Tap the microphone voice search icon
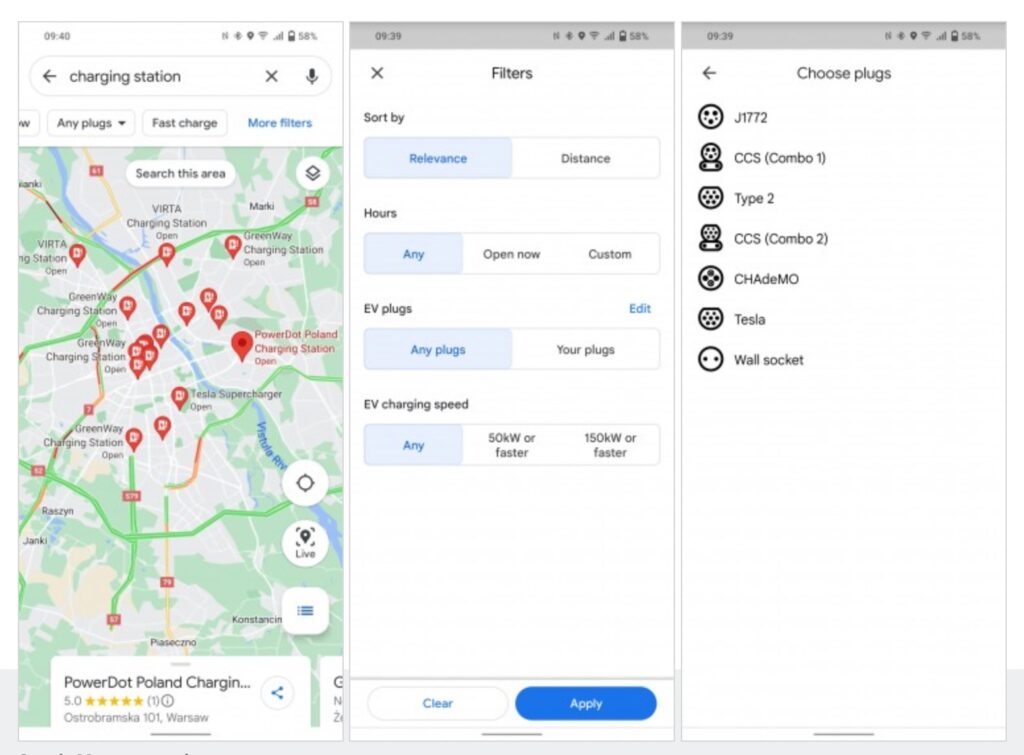The image size is (1024, 755). point(312,77)
